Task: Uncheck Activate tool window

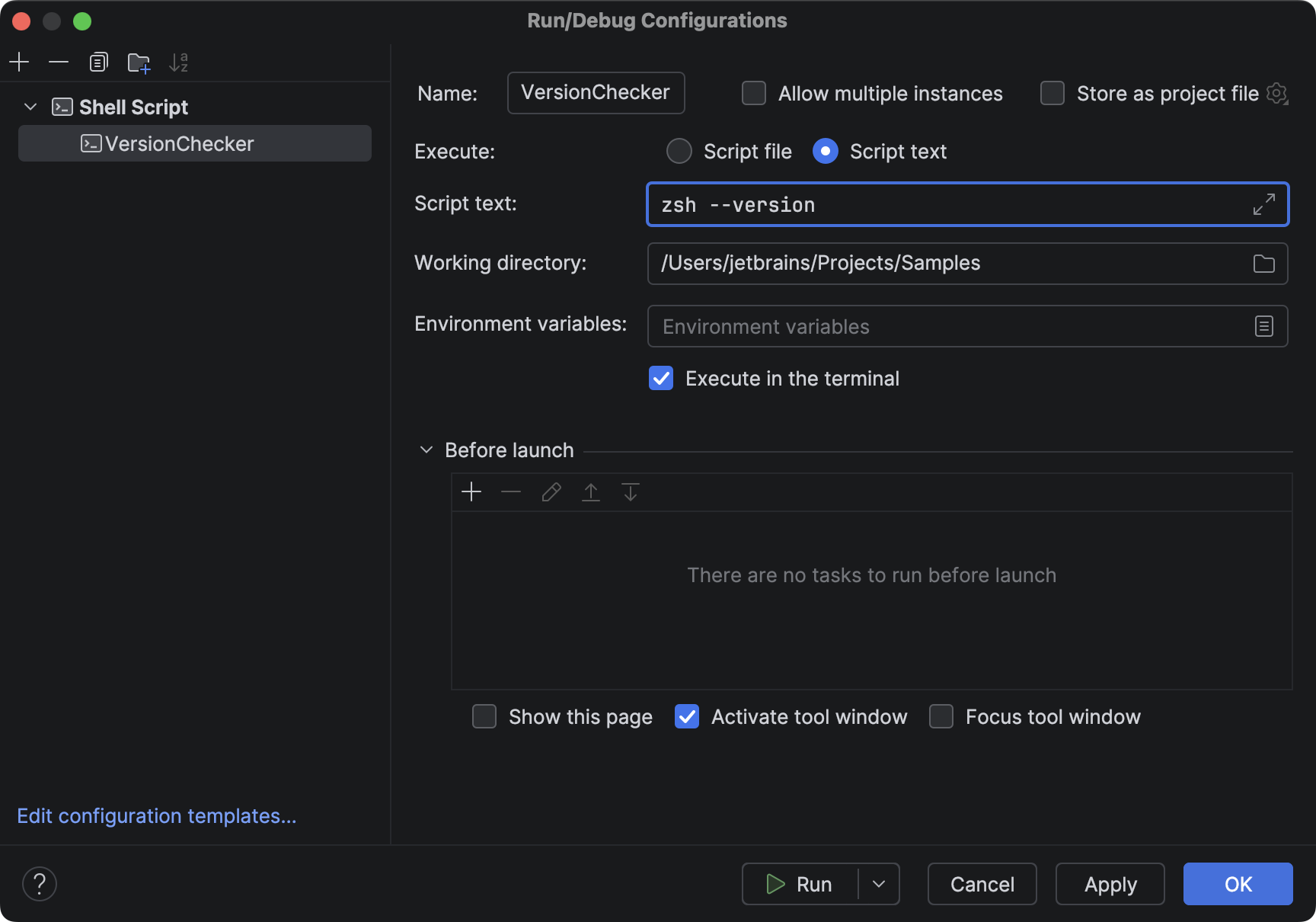Action: click(x=687, y=716)
